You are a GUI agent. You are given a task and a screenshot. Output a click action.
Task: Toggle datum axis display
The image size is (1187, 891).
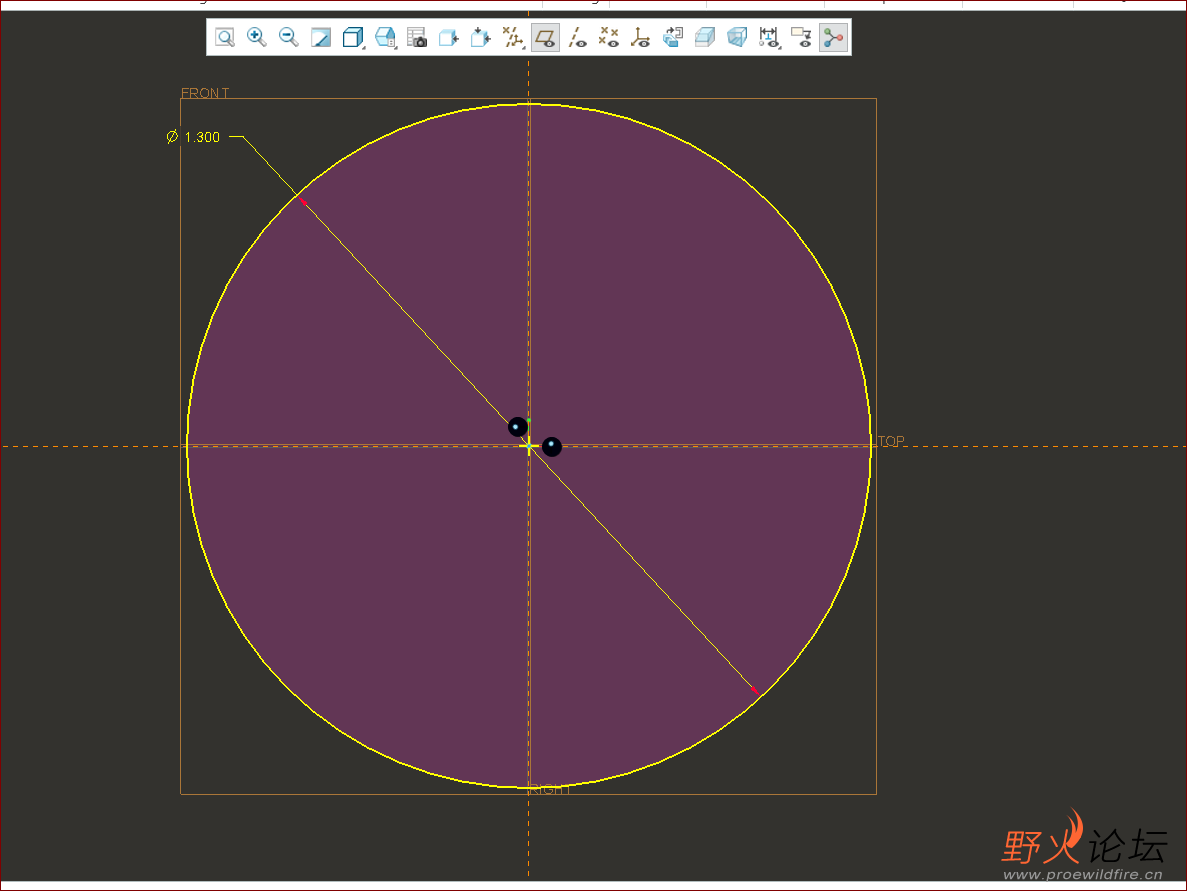pos(578,37)
